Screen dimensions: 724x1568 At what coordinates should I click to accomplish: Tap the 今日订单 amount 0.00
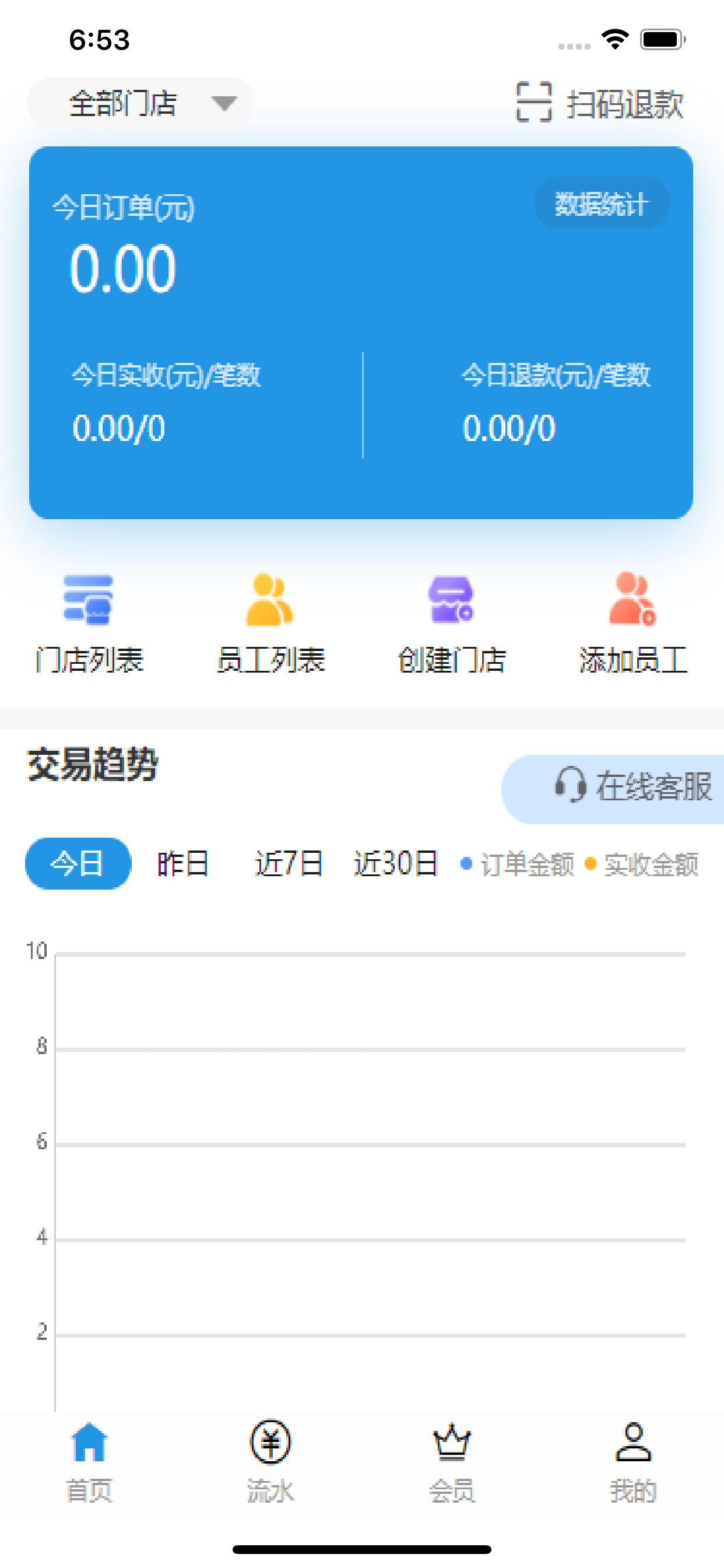coord(123,269)
